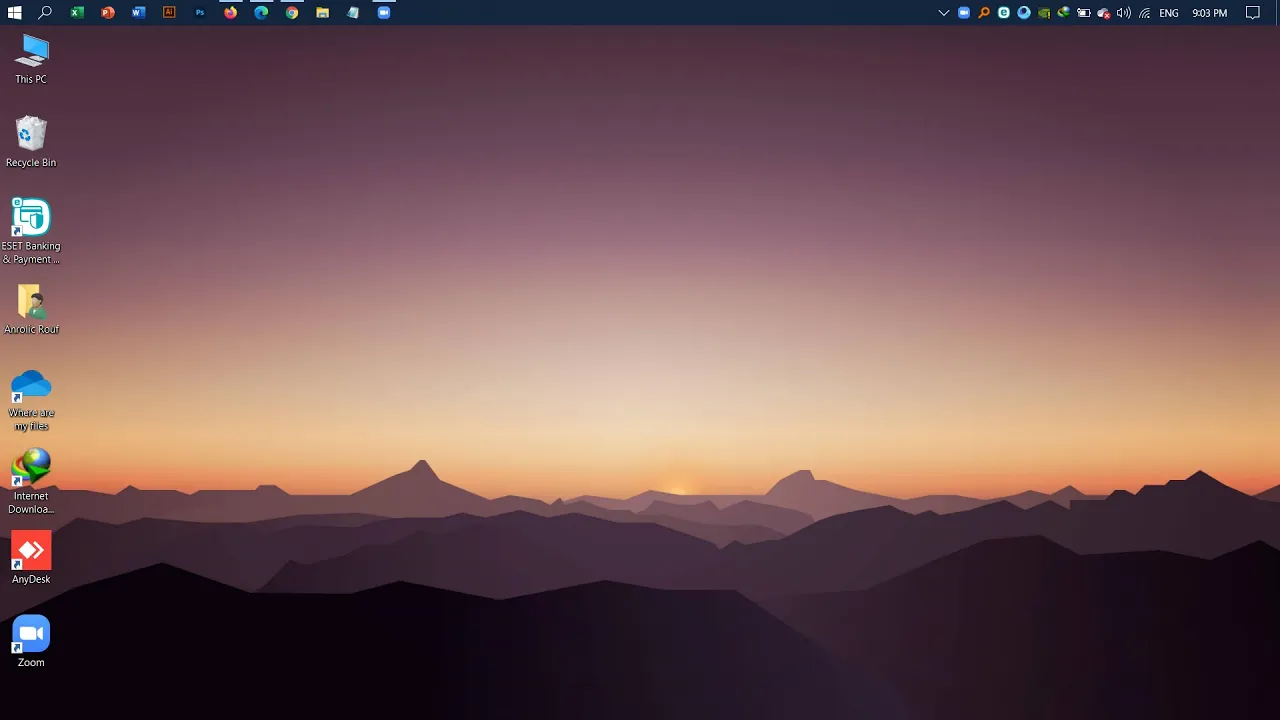Select Where are my files shortcut
Image resolution: width=1280 pixels, height=720 pixels.
click(x=31, y=400)
